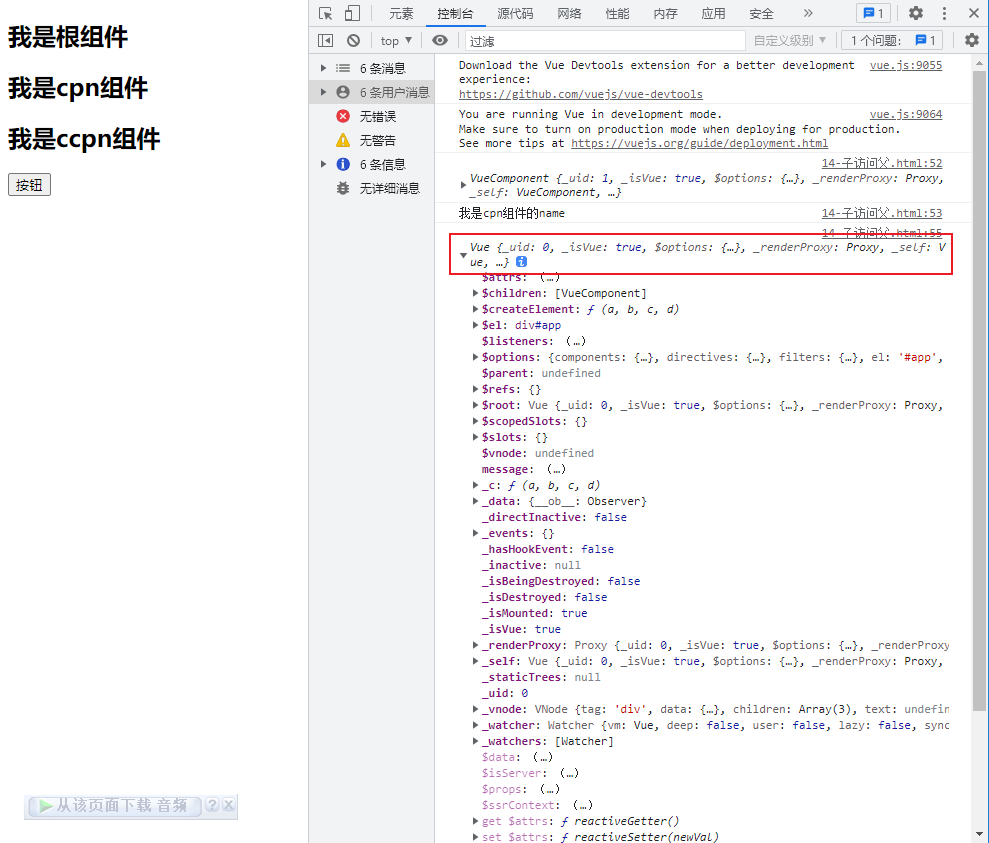
Task: Switch to the 网络 tab
Action: coord(569,14)
